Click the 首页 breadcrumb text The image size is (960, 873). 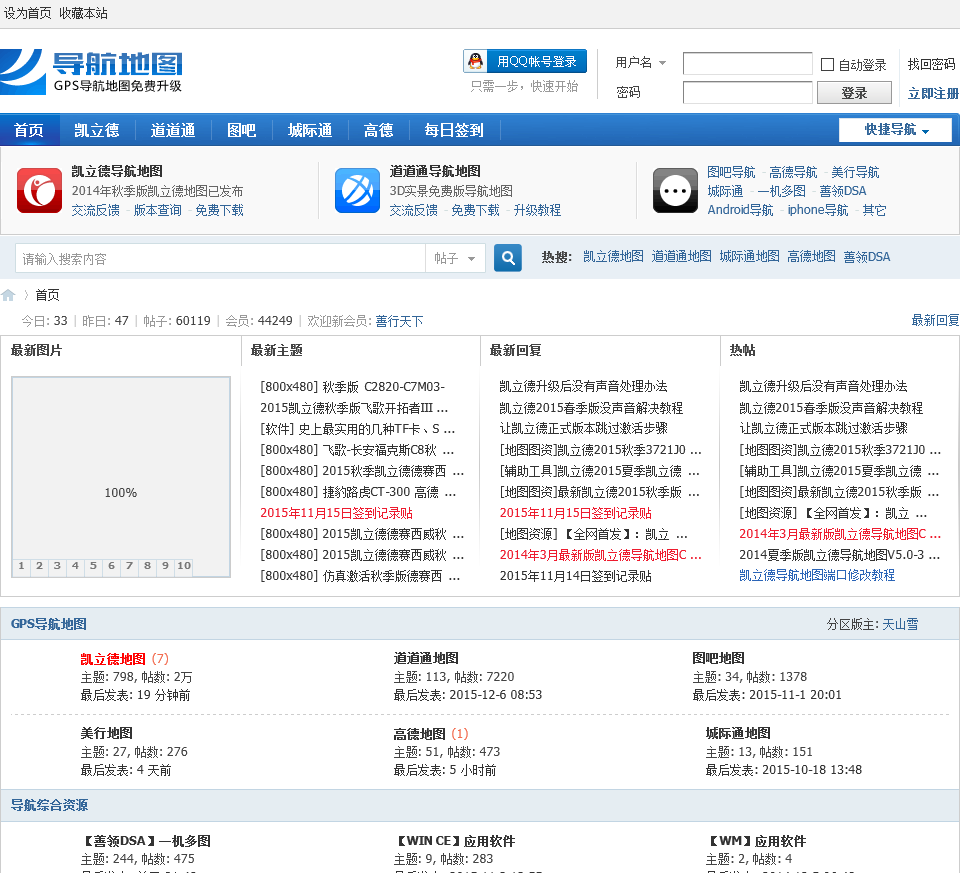pos(47,295)
